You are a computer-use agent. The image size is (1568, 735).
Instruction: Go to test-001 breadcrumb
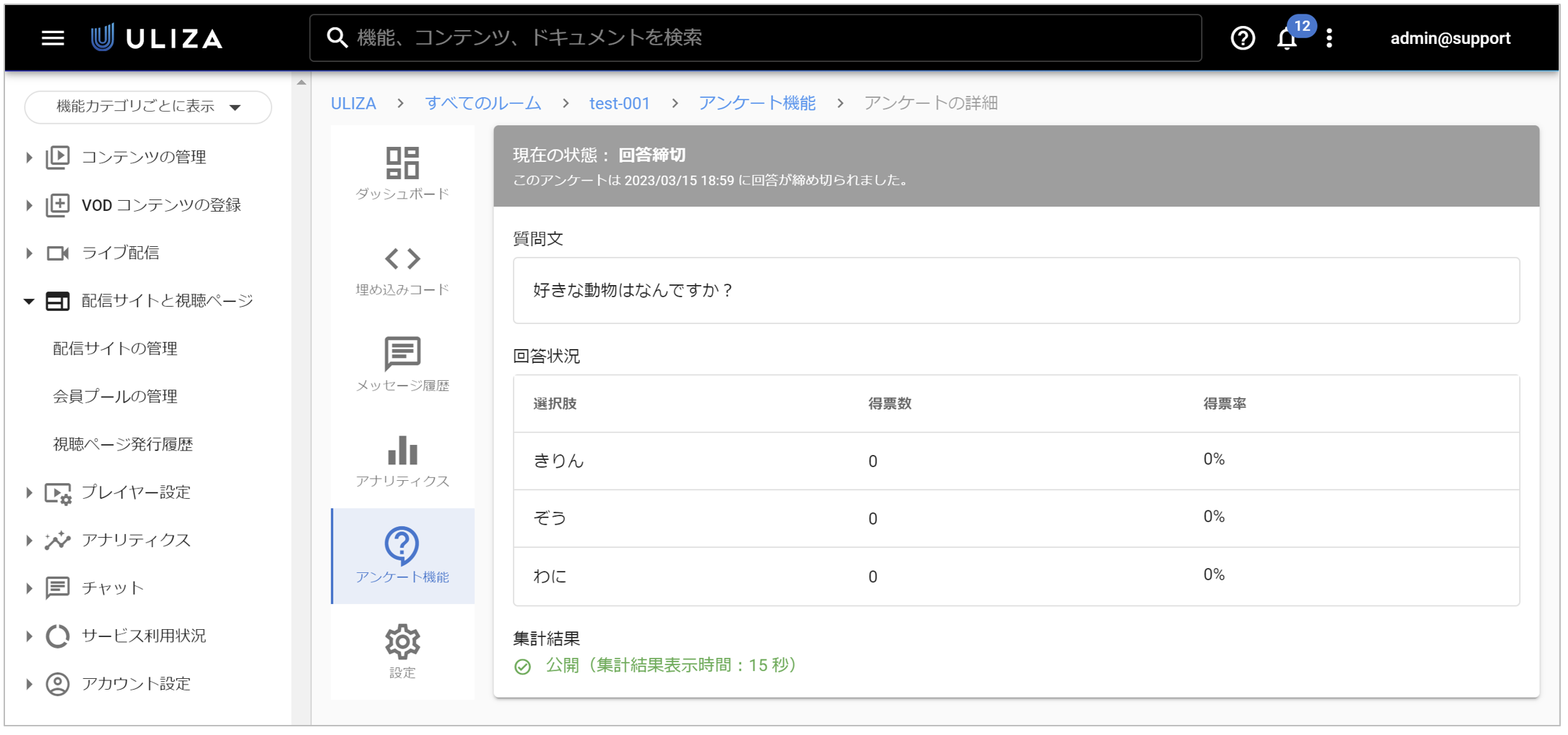[620, 104]
